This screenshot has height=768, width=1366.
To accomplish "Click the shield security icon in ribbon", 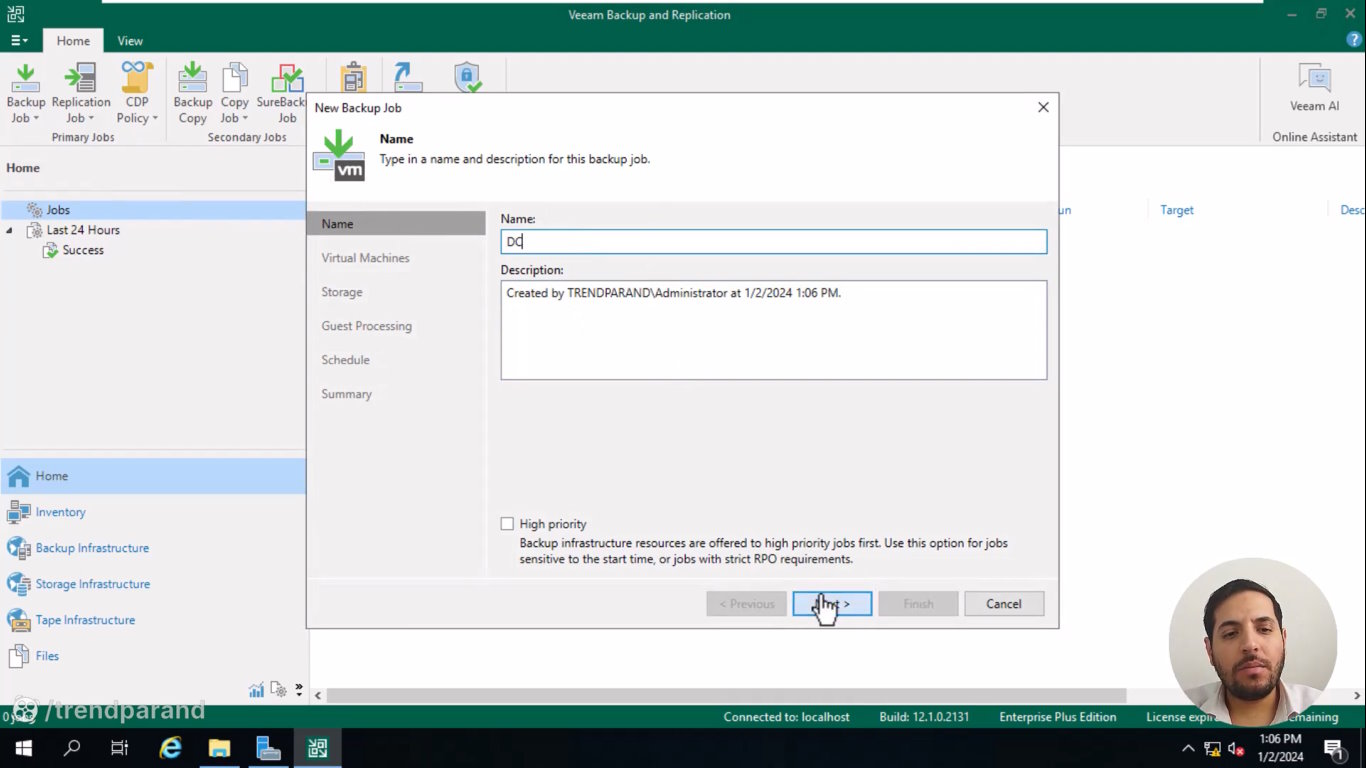I will click(x=467, y=77).
